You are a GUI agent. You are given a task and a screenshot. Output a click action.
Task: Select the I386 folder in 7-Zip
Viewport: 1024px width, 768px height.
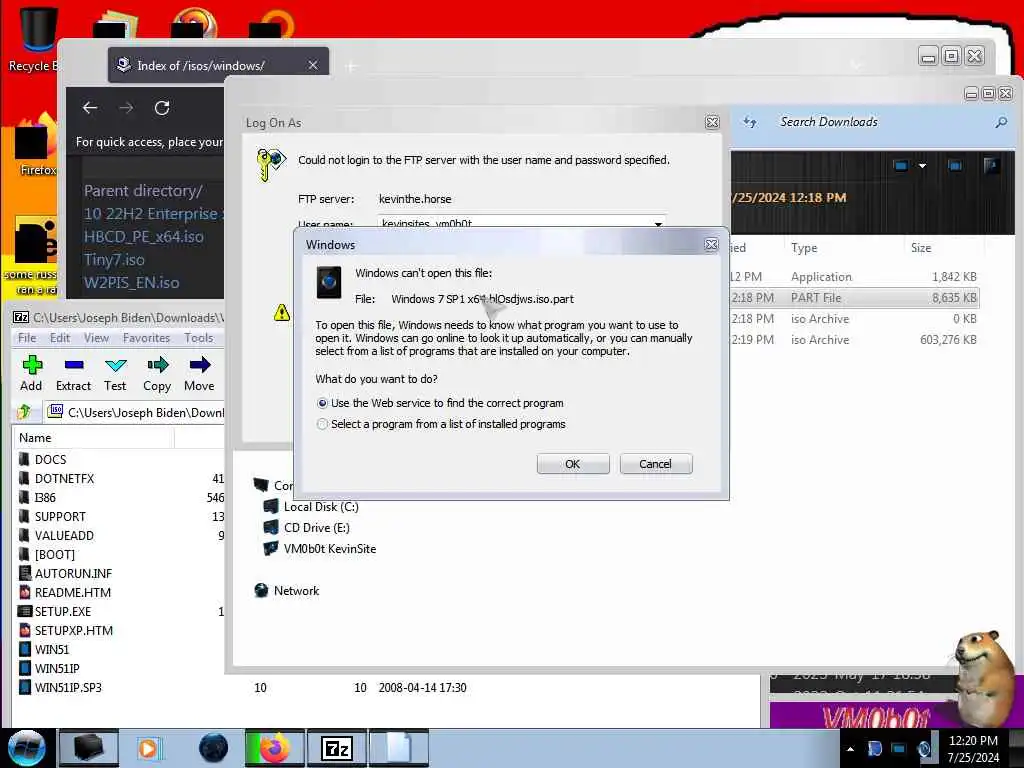point(45,498)
